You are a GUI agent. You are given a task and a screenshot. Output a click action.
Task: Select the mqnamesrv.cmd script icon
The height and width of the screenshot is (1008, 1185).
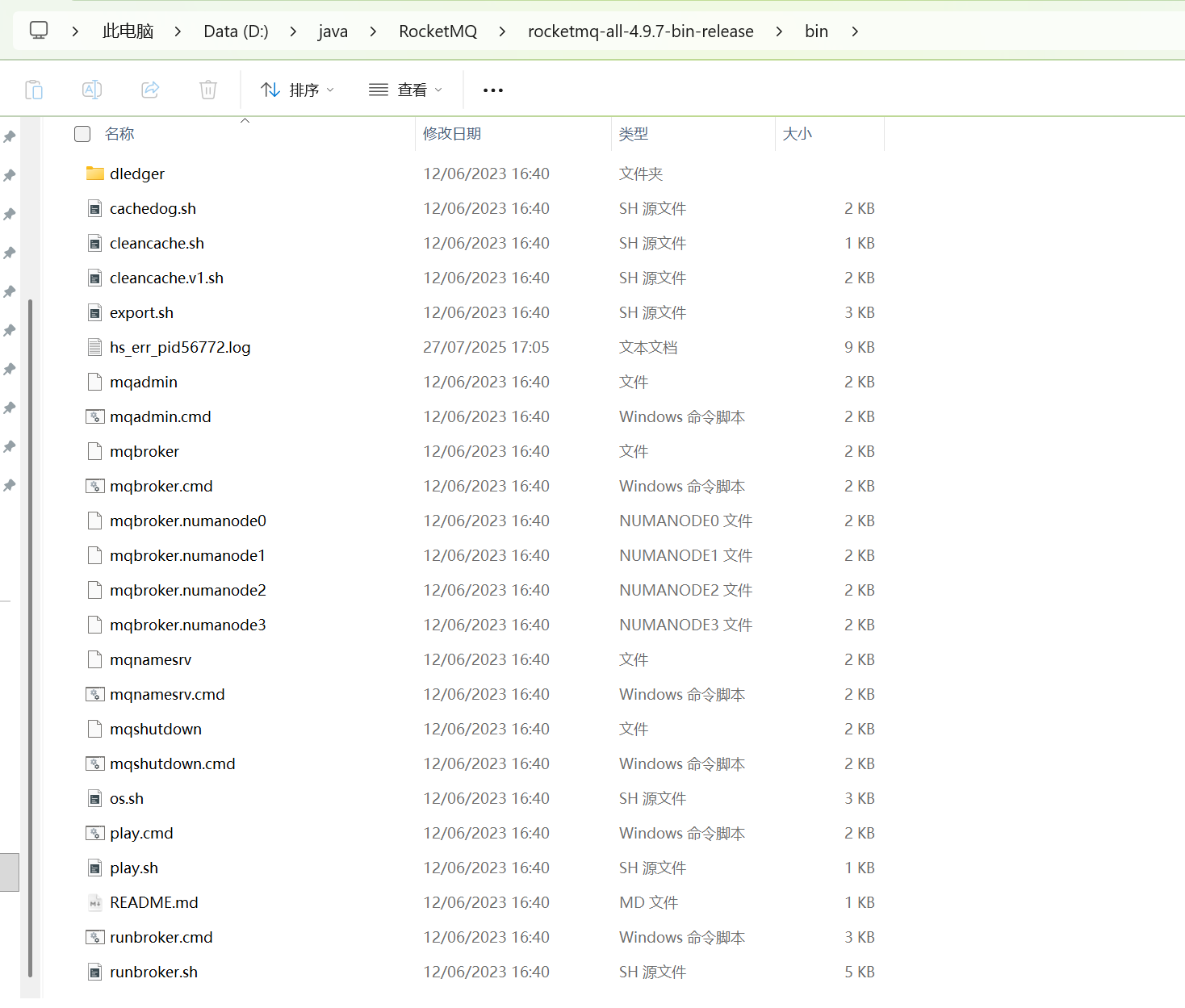click(x=95, y=694)
